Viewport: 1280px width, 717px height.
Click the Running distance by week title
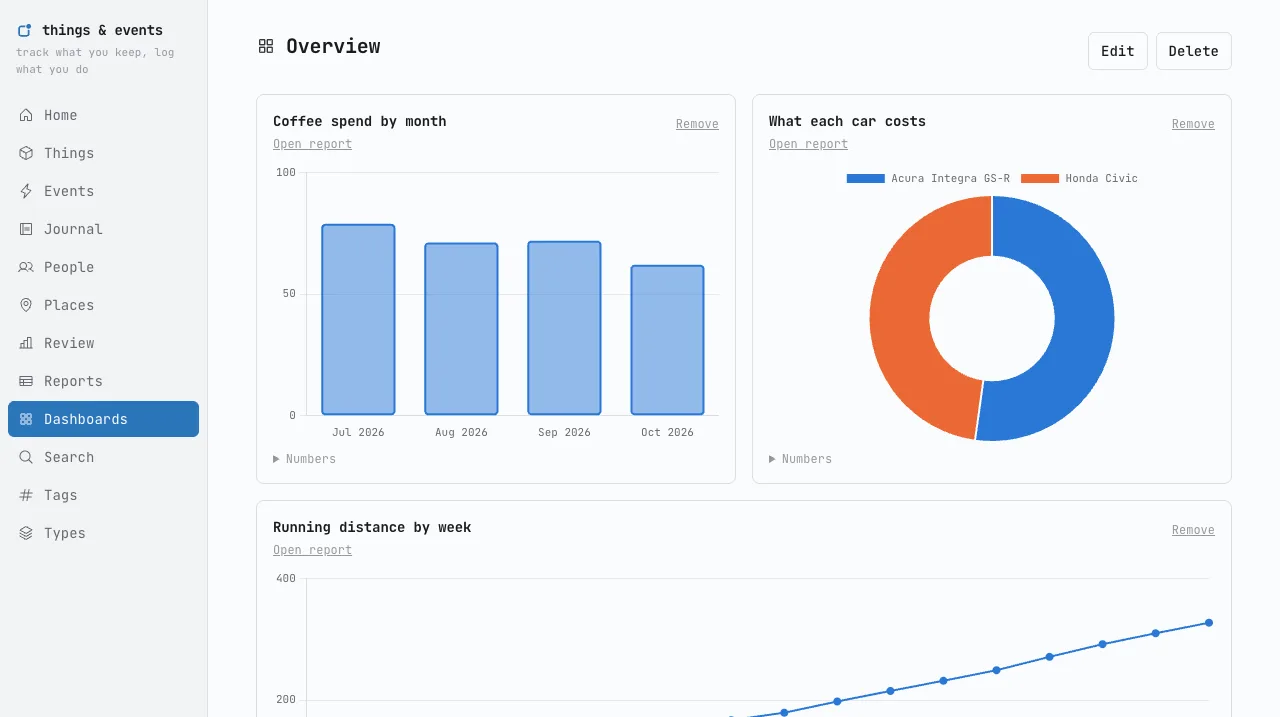(x=372, y=527)
